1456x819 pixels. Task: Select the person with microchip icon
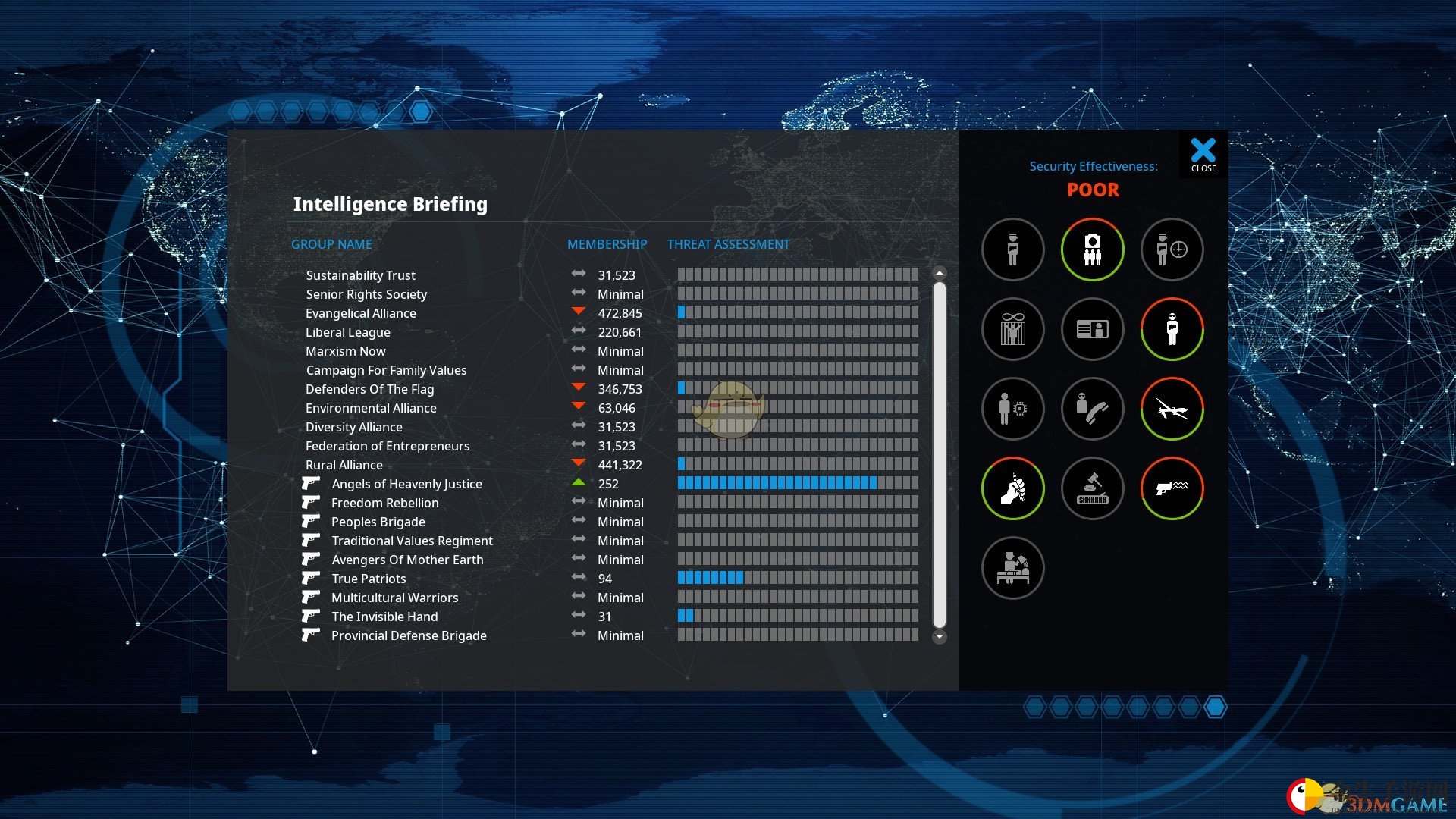1012,409
